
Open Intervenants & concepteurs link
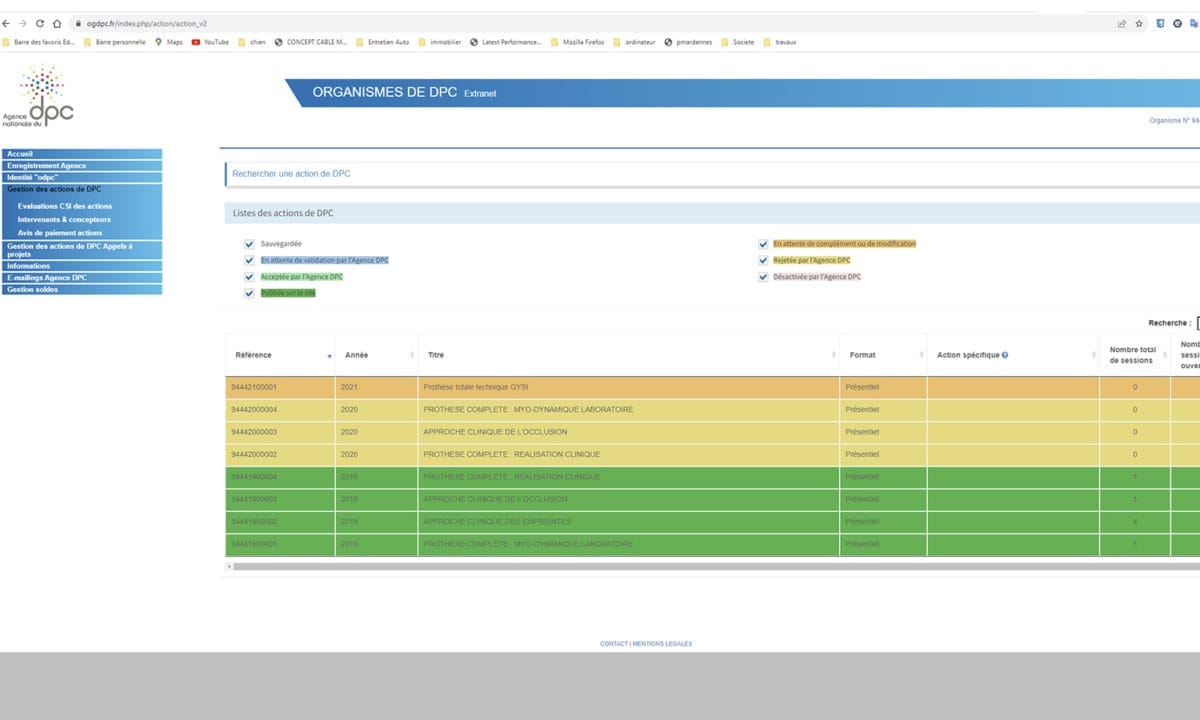point(64,219)
